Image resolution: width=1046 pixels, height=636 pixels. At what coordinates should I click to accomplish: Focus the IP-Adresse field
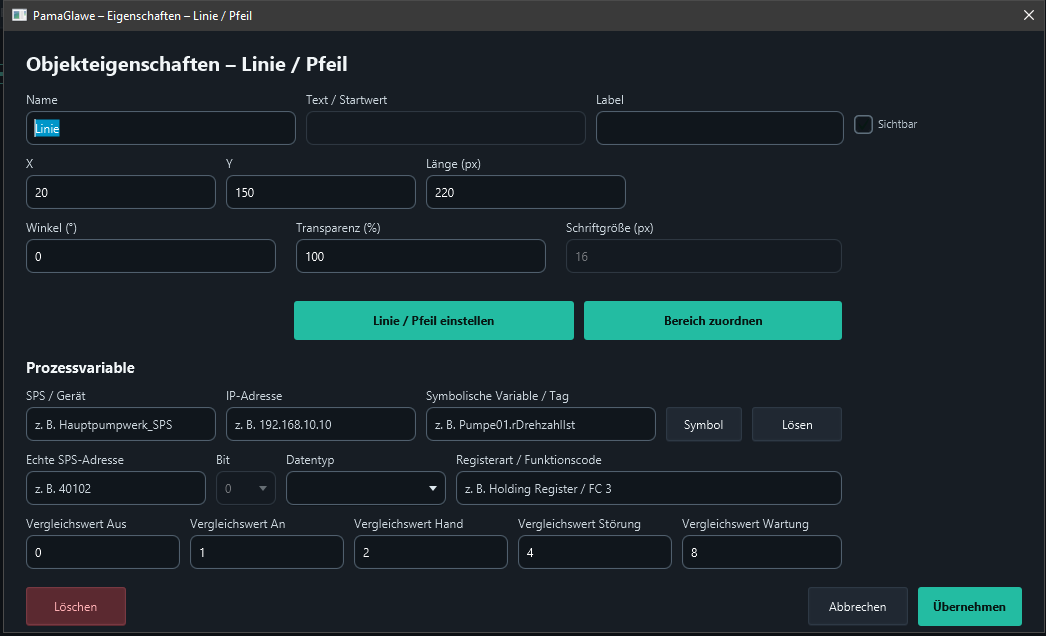point(321,424)
